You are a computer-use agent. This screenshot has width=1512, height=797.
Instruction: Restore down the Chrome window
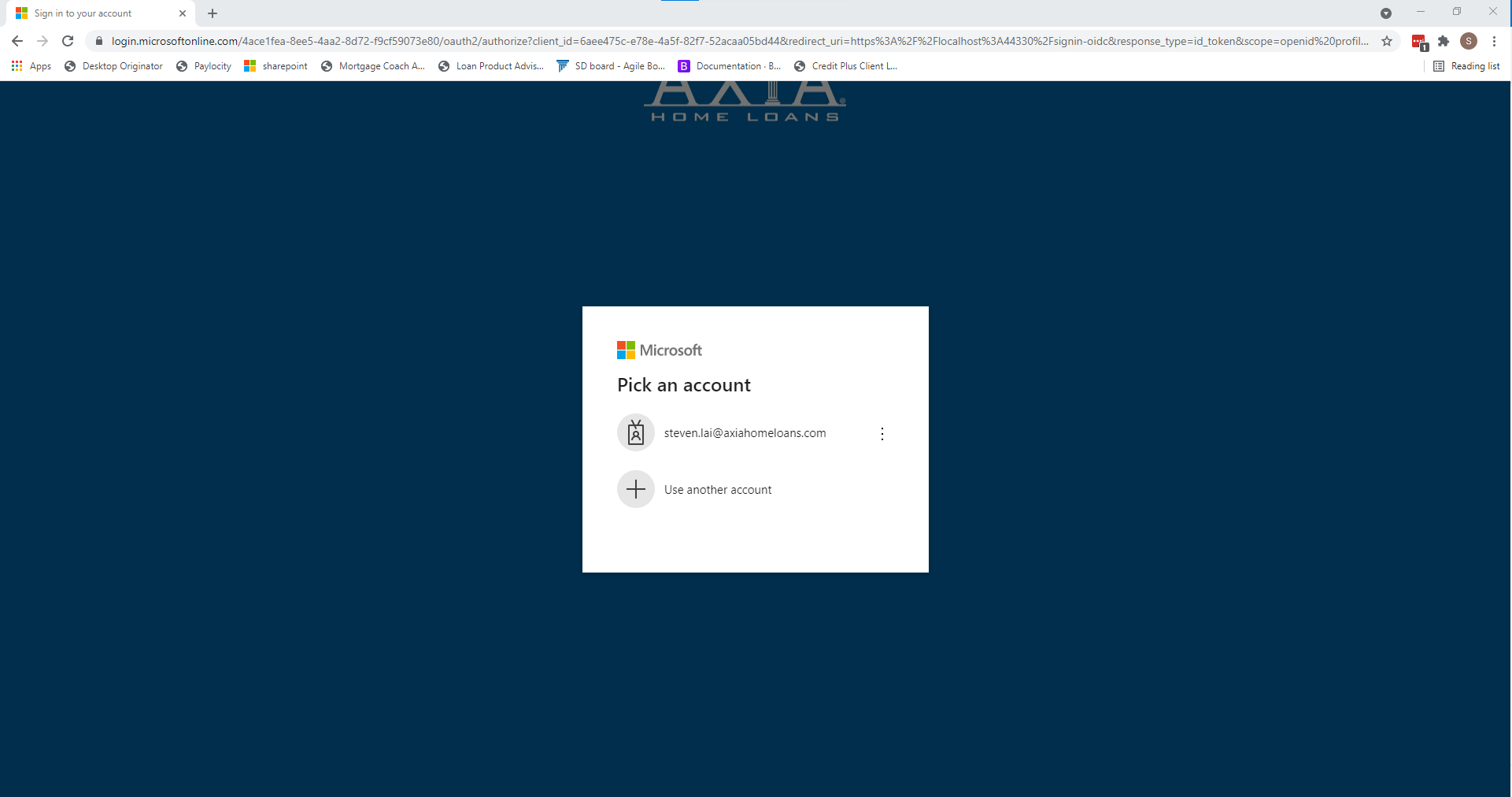pos(1457,12)
